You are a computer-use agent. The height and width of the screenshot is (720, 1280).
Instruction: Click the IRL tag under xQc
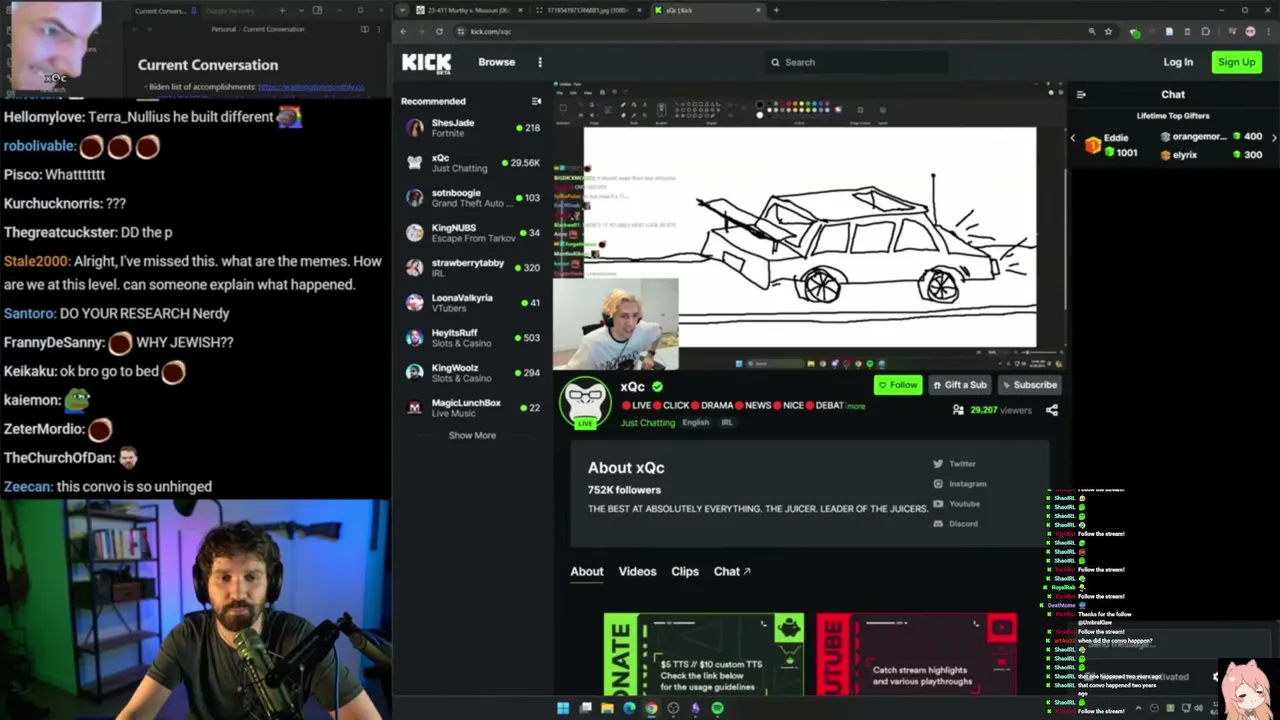point(727,423)
